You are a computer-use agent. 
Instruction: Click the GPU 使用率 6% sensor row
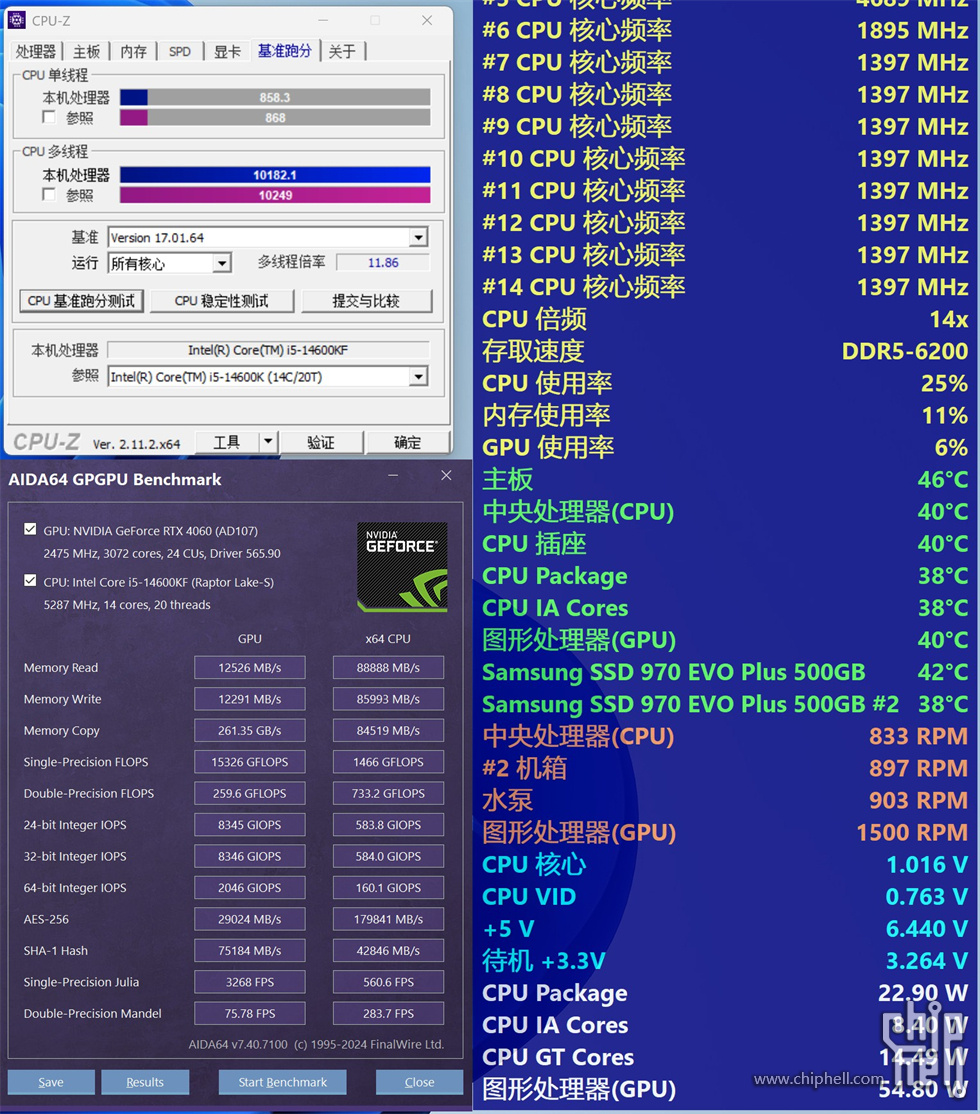[x=725, y=448]
